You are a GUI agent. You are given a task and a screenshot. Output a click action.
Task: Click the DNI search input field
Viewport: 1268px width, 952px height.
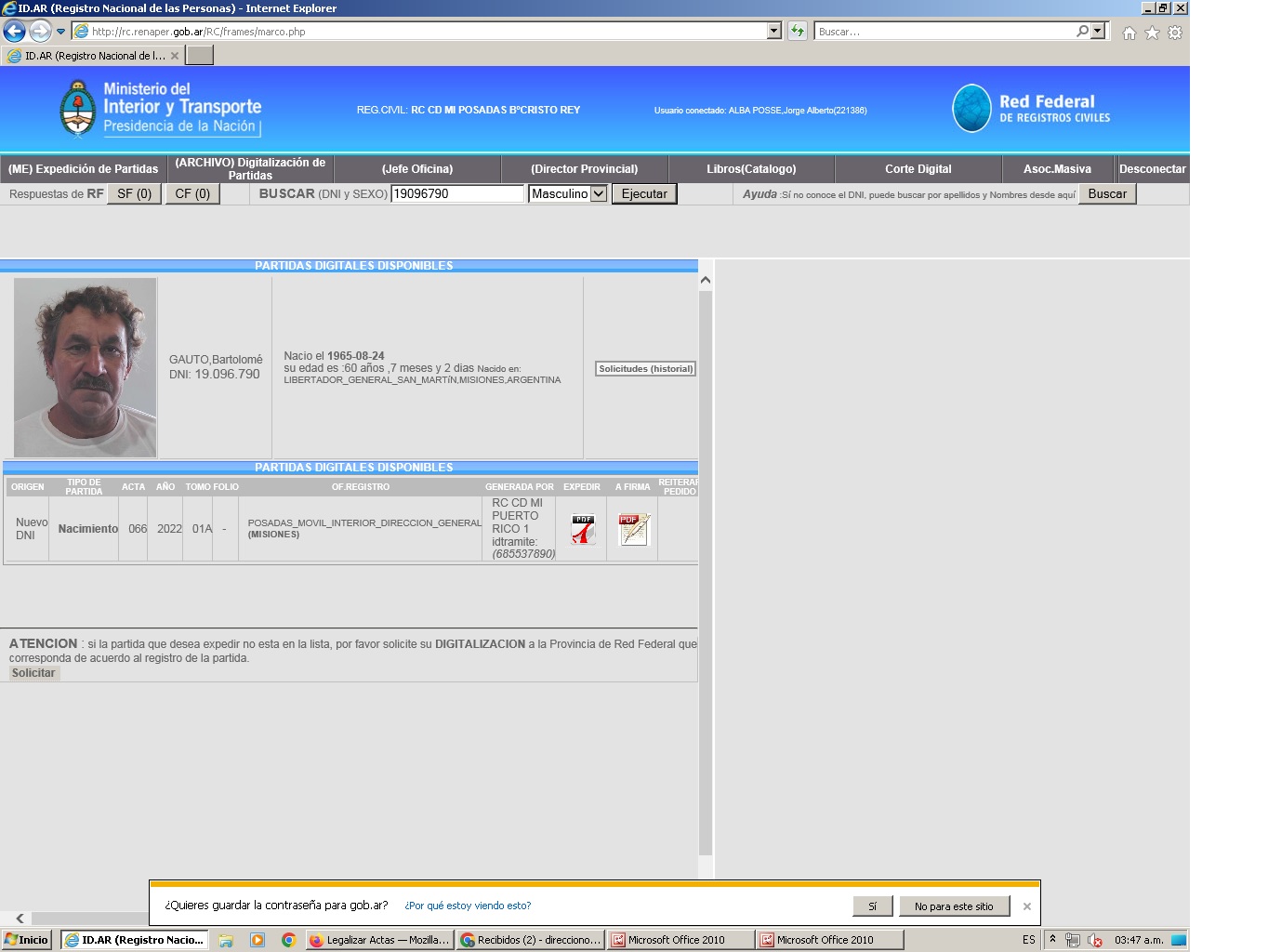point(456,194)
